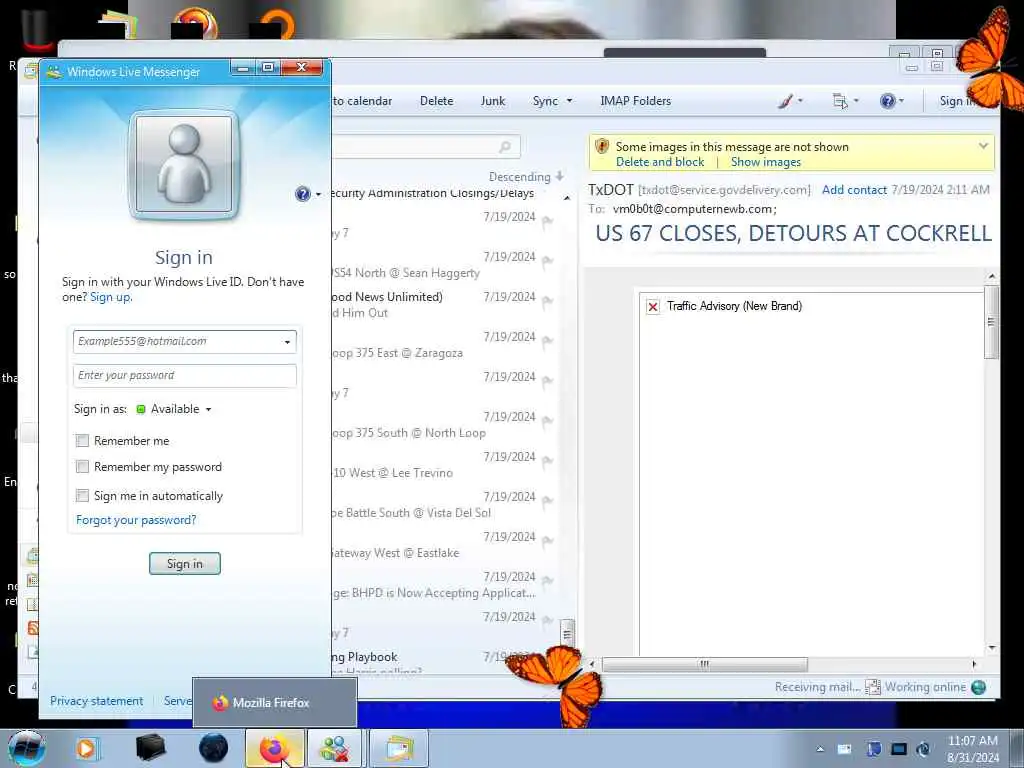Click the black box icon on taskbar
The height and width of the screenshot is (768, 1024).
(150, 748)
